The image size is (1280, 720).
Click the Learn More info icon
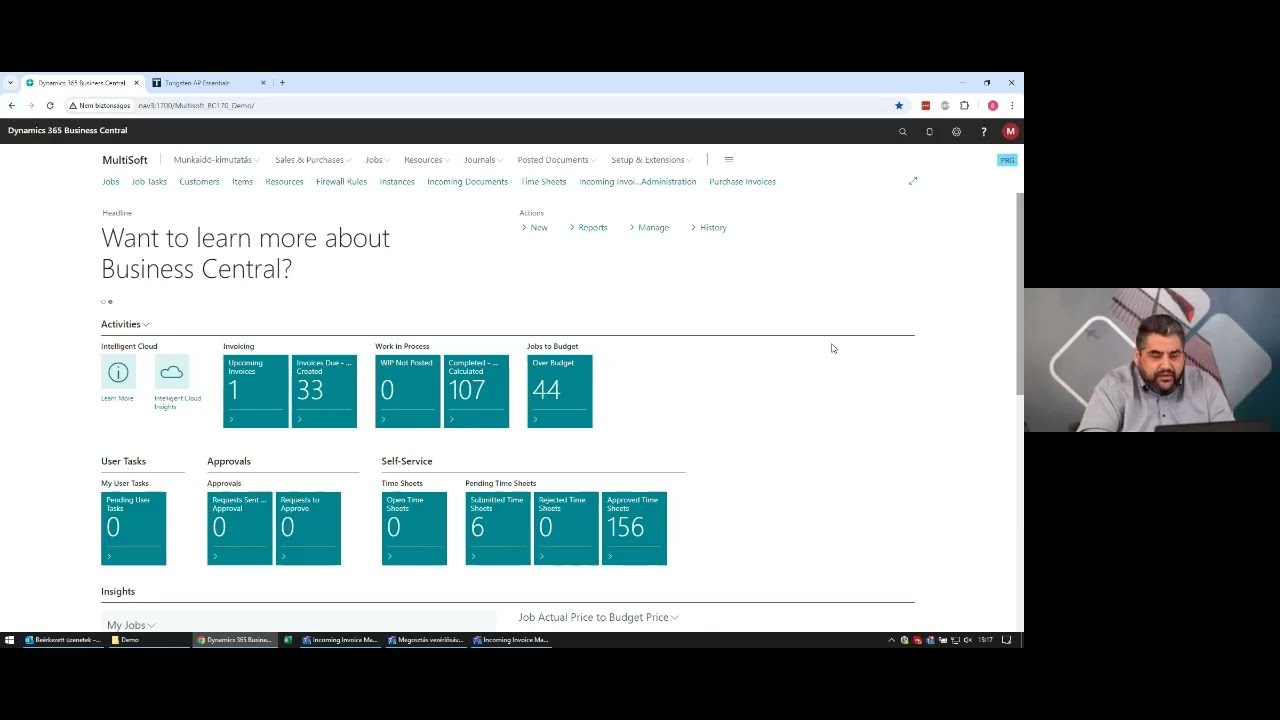[x=118, y=373]
